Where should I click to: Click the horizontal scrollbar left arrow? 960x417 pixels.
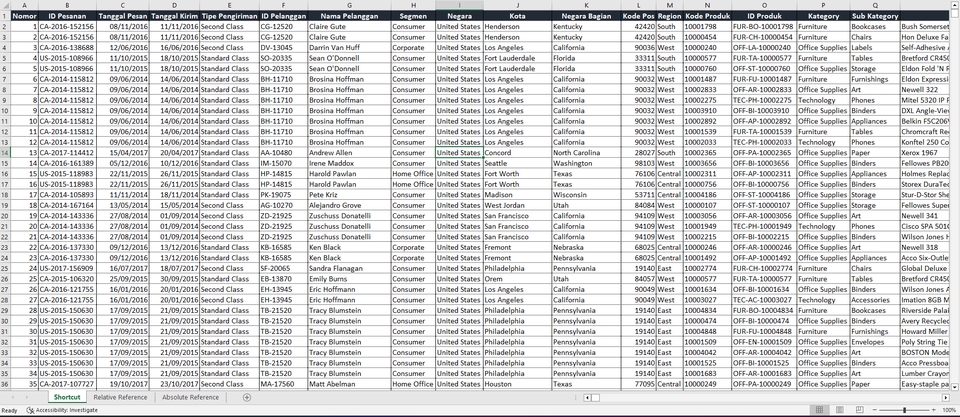coord(587,397)
